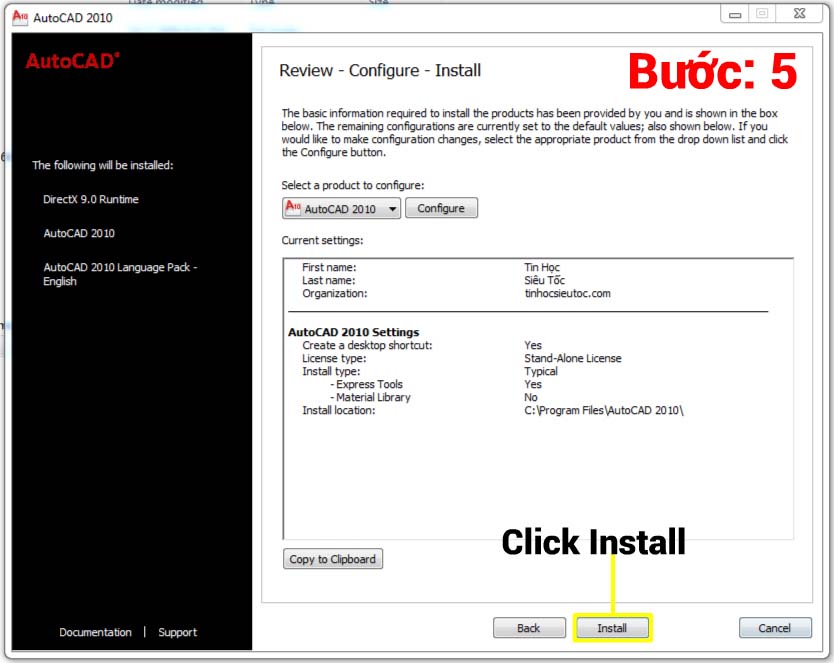This screenshot has height=663, width=834.
Task: Open the product selection dropdown
Action: 341,208
